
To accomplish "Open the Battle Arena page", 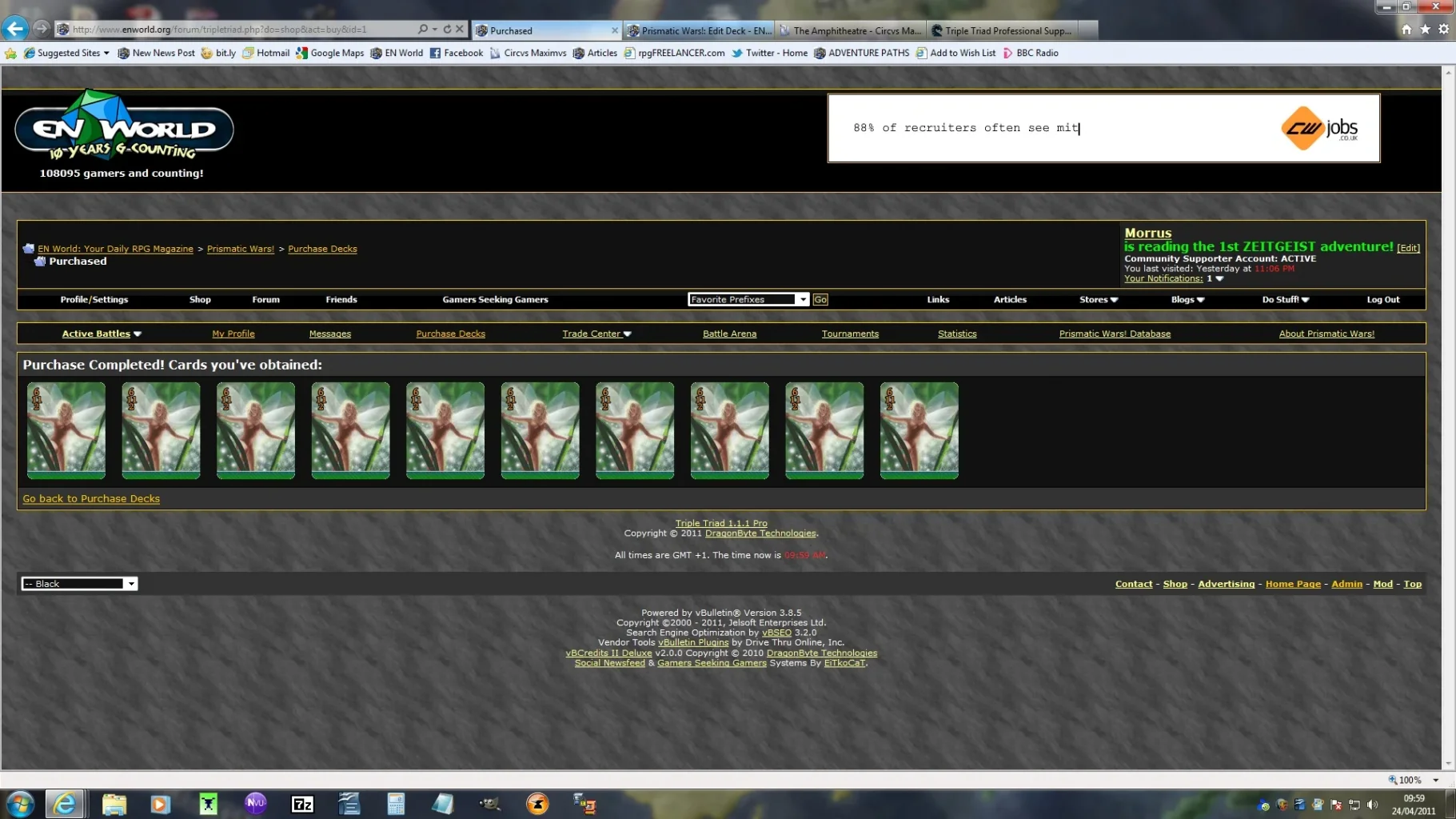I will coord(729,334).
